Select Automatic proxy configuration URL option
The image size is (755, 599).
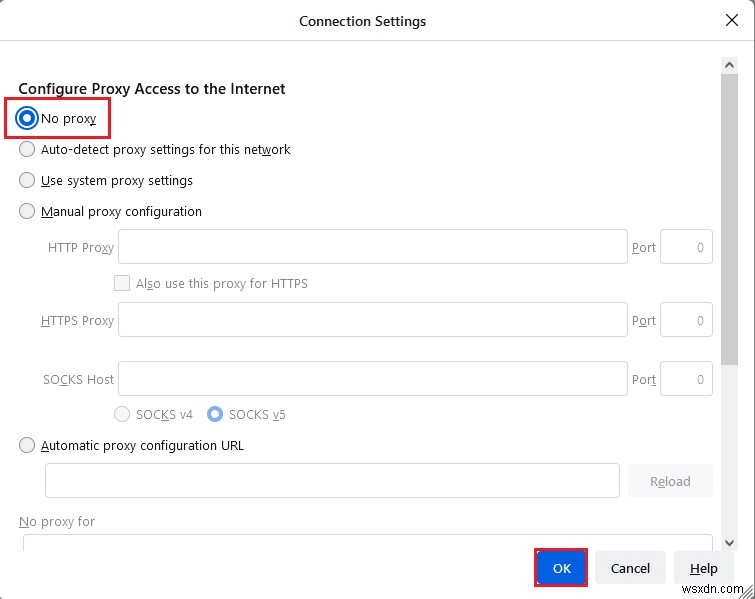[26, 445]
